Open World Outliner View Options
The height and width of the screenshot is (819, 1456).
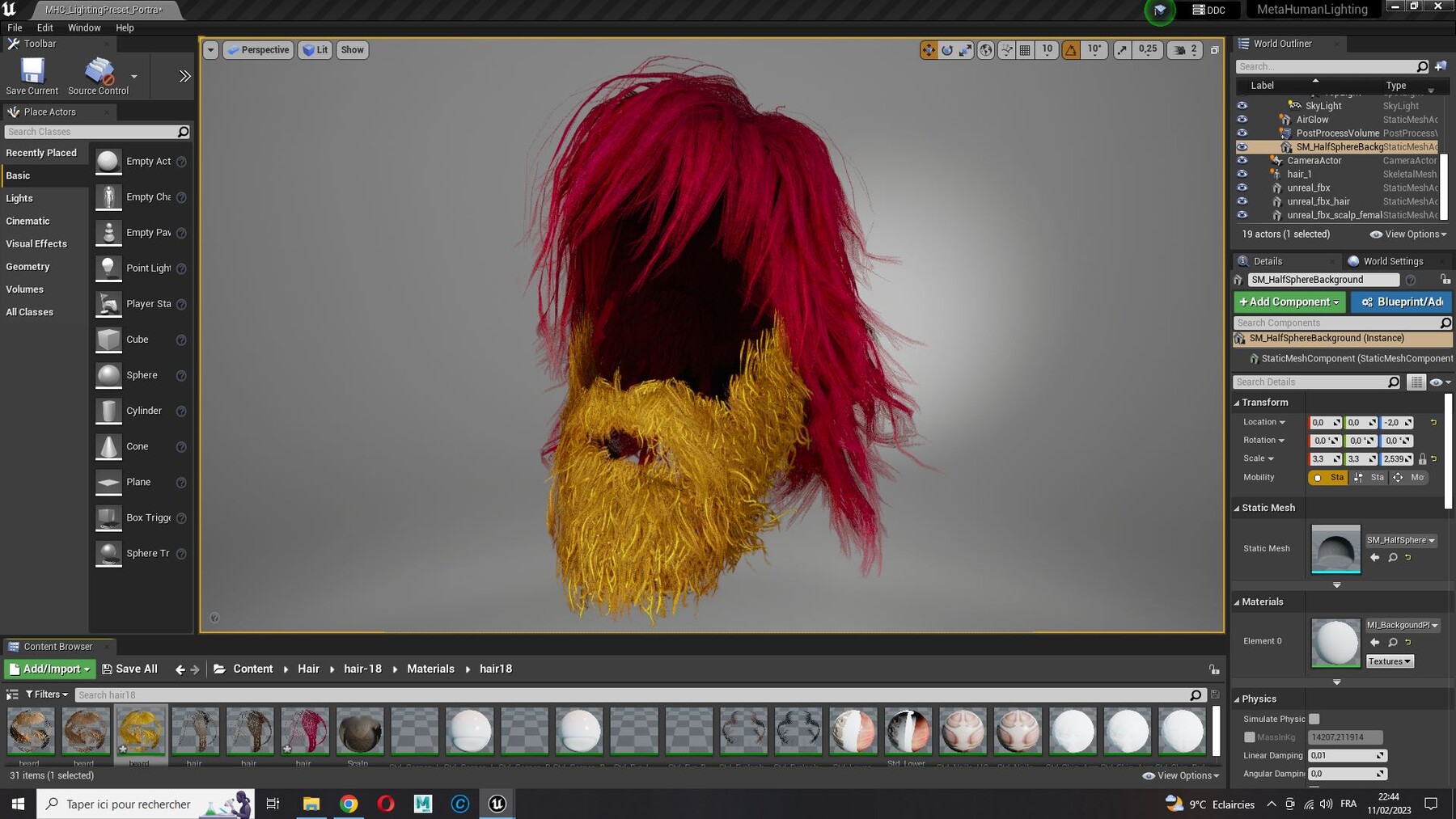(x=1408, y=234)
